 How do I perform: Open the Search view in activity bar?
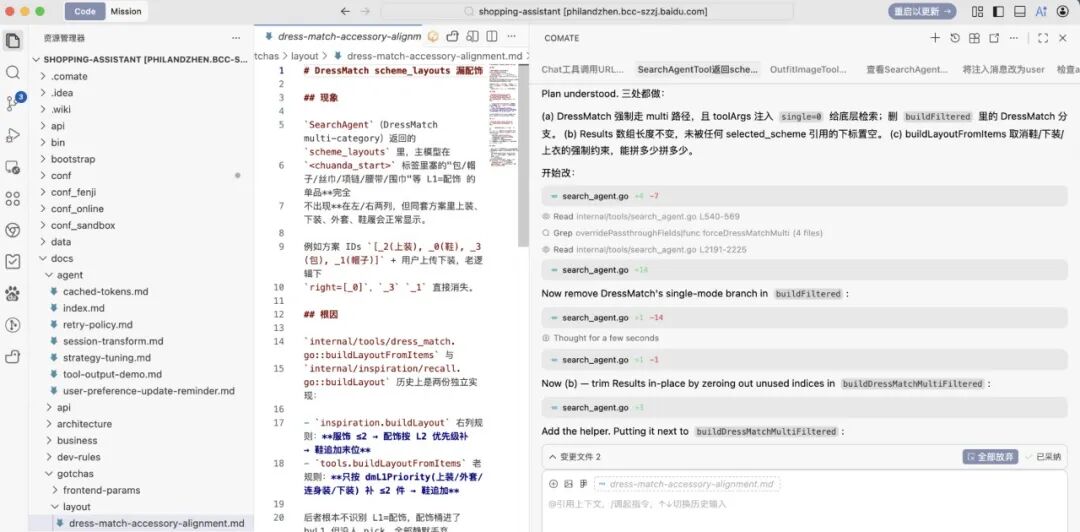pyautogui.click(x=13, y=72)
